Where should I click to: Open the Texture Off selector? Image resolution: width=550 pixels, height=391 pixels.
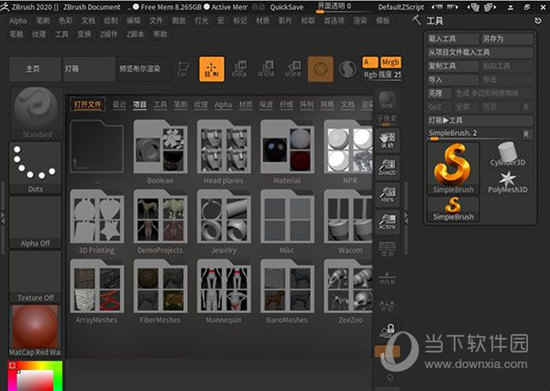35,277
